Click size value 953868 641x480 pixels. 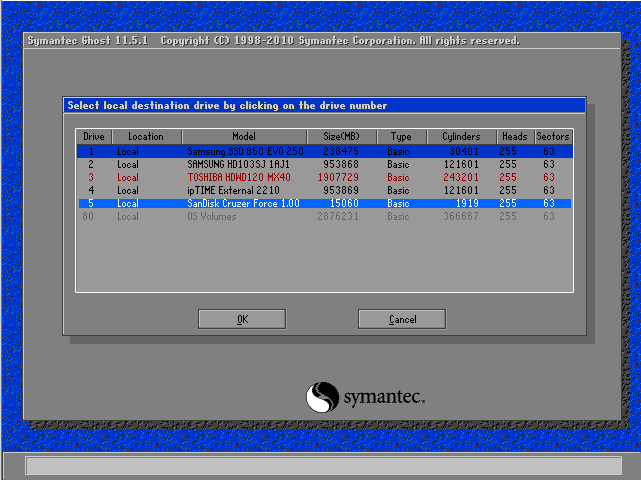tap(341, 164)
